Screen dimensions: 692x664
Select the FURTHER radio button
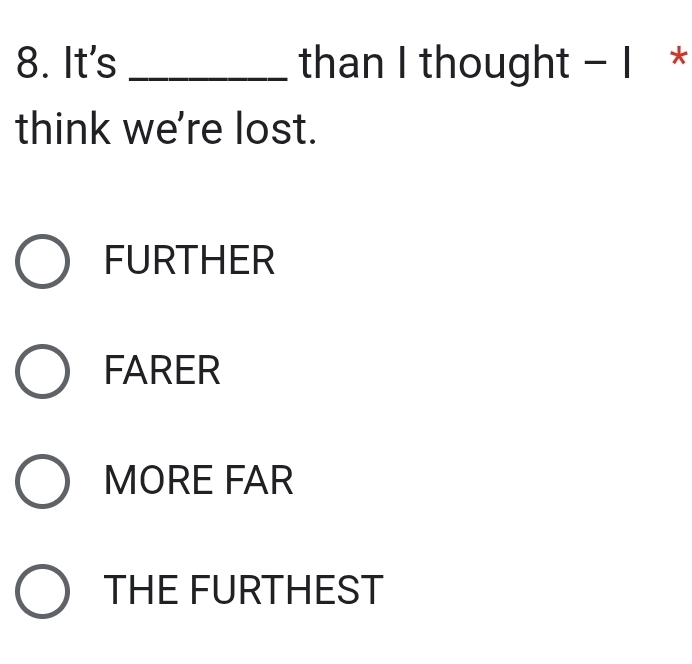pyautogui.click(x=43, y=262)
